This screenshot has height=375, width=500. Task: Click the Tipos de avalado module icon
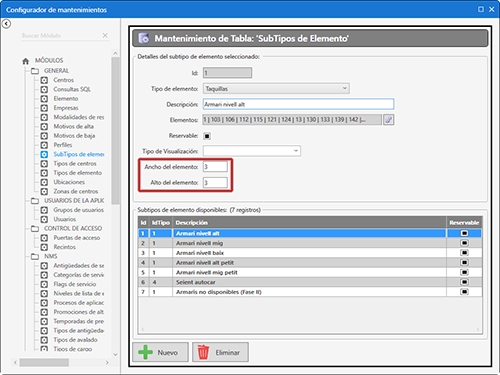click(x=44, y=340)
